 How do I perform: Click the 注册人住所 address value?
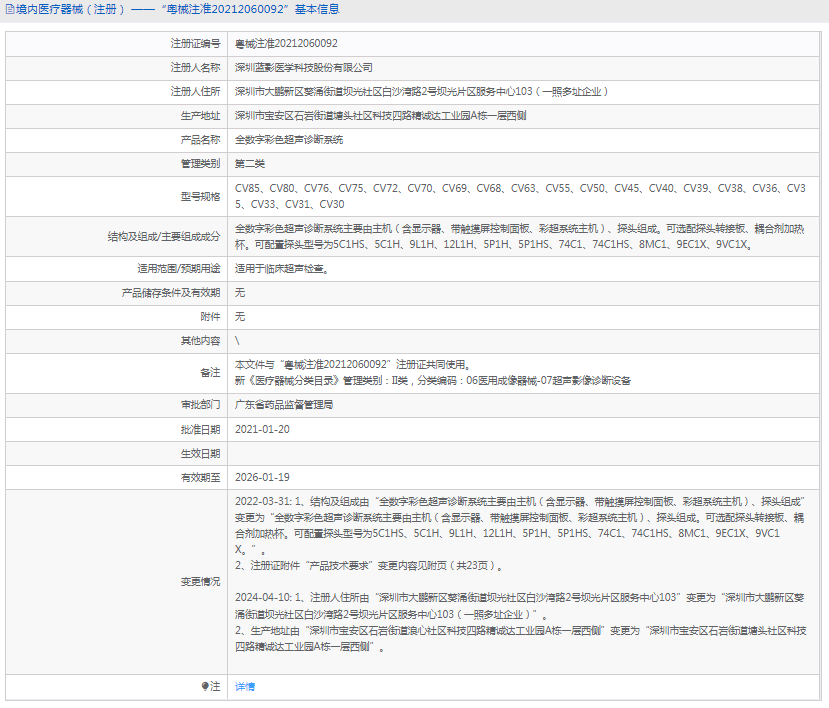420,92
